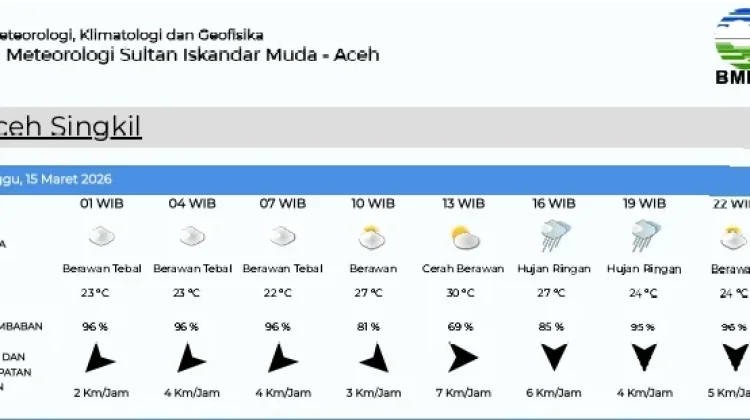Image resolution: width=750 pixels, height=420 pixels.
Task: Select the 10 WIB cloudy sun icon
Action: click(372, 237)
